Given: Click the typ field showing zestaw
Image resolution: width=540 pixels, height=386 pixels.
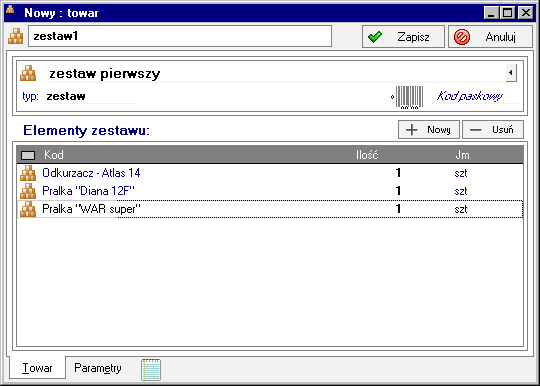Looking at the screenshot, I should tap(89, 96).
